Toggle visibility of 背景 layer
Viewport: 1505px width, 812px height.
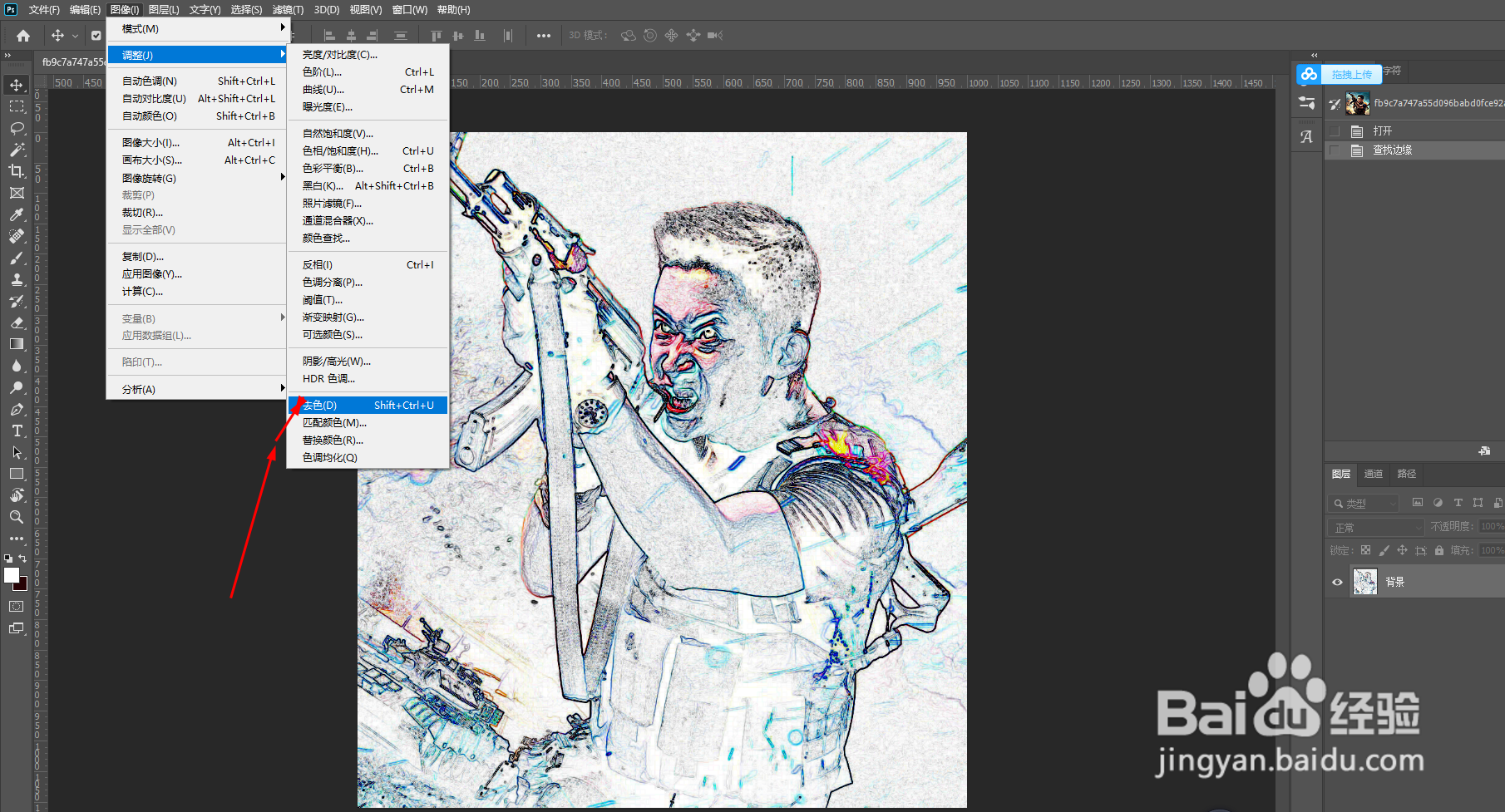(x=1337, y=582)
